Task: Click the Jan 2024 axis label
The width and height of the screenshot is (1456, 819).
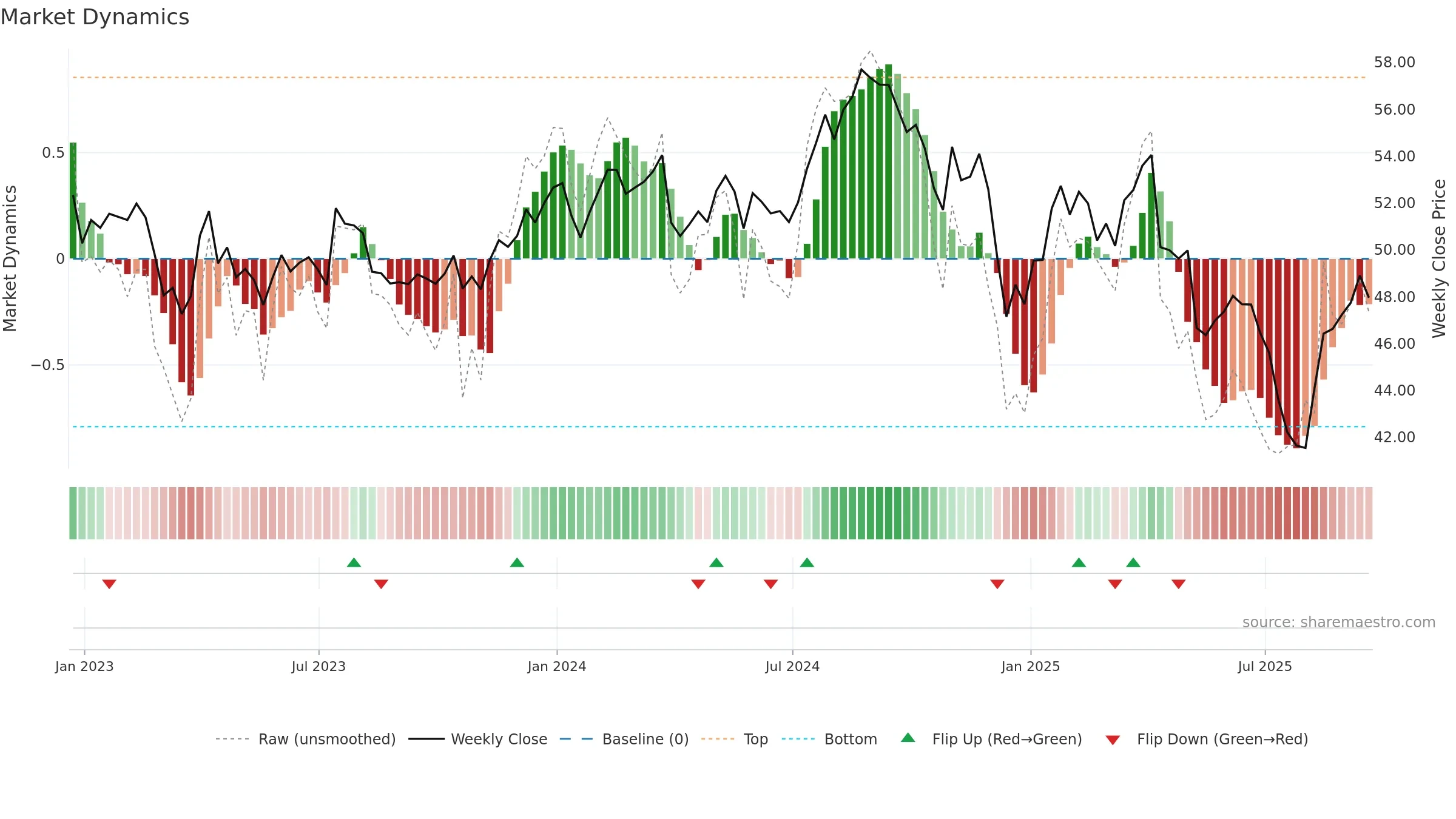Action: click(557, 666)
